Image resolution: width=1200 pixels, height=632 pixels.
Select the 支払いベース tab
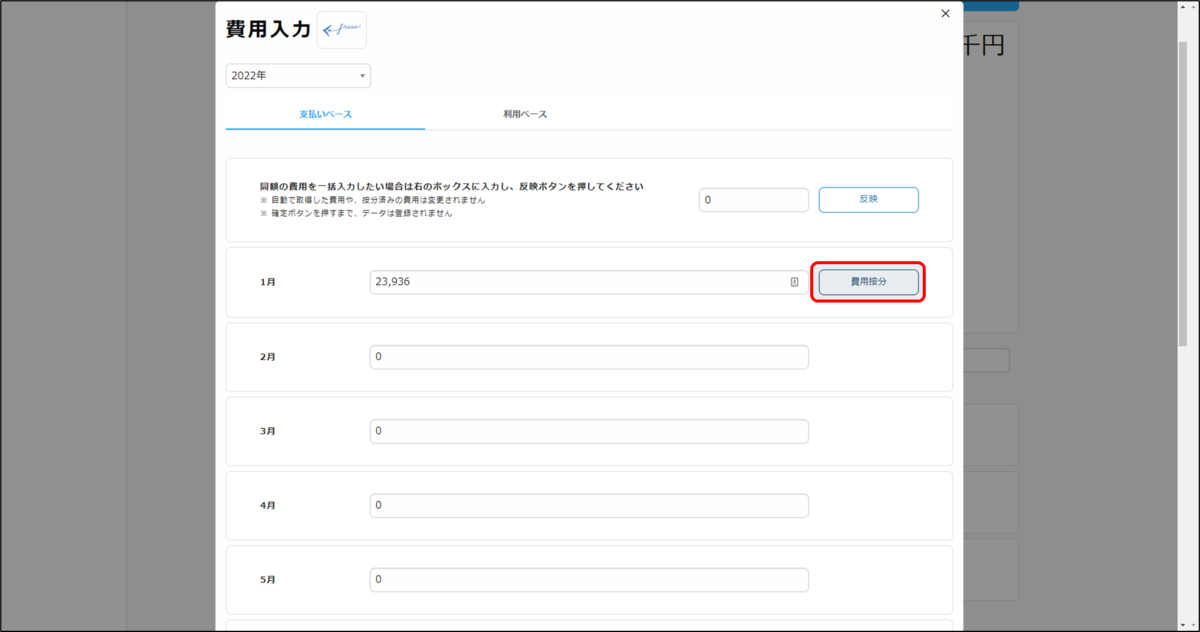tap(325, 113)
